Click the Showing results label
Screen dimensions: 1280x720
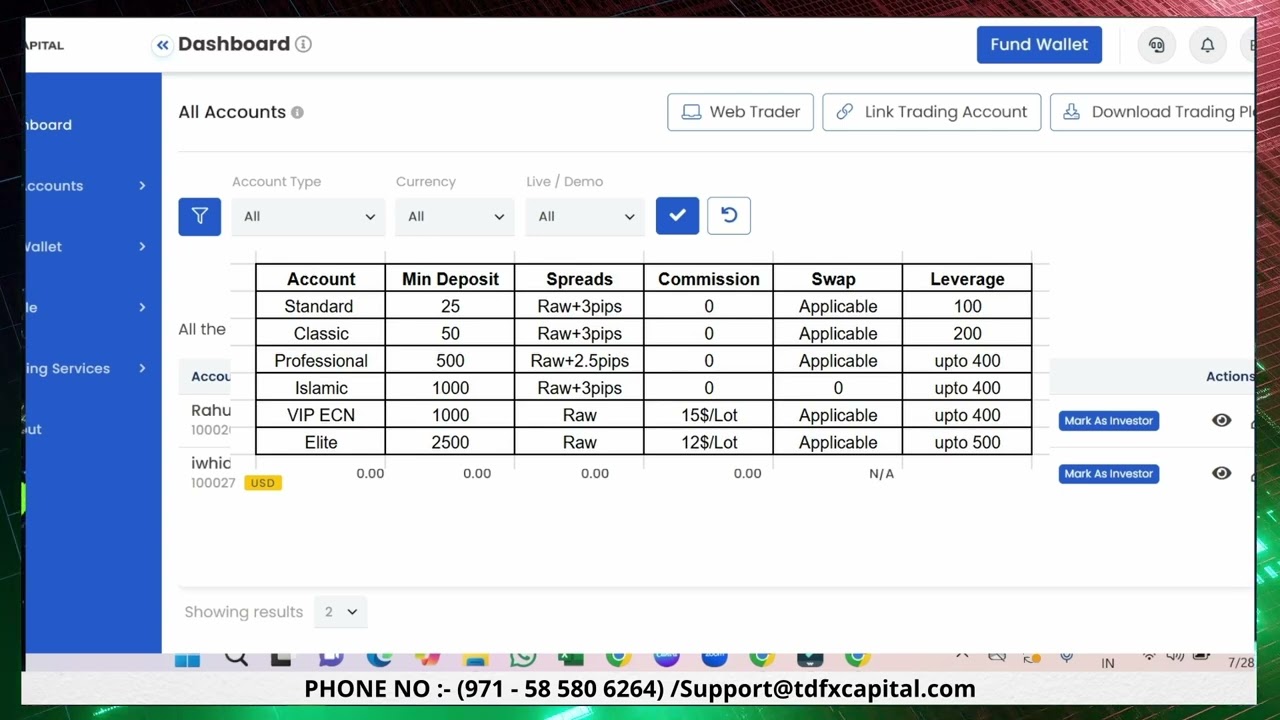click(244, 612)
